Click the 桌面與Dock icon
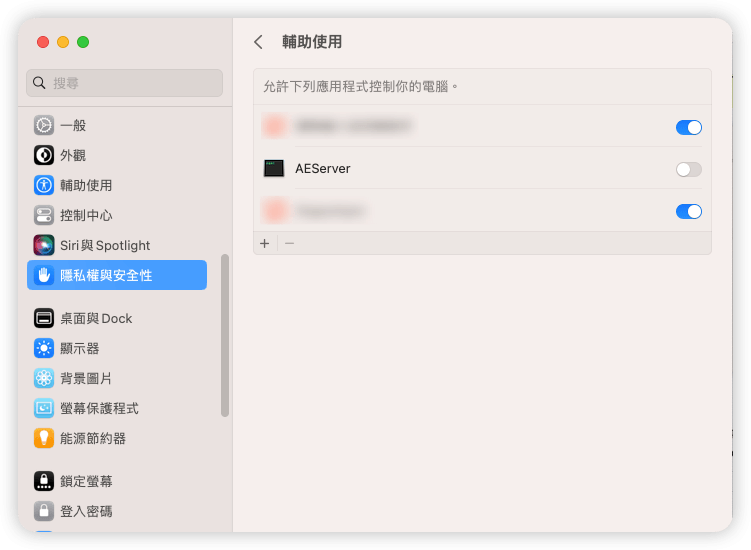 click(x=44, y=318)
